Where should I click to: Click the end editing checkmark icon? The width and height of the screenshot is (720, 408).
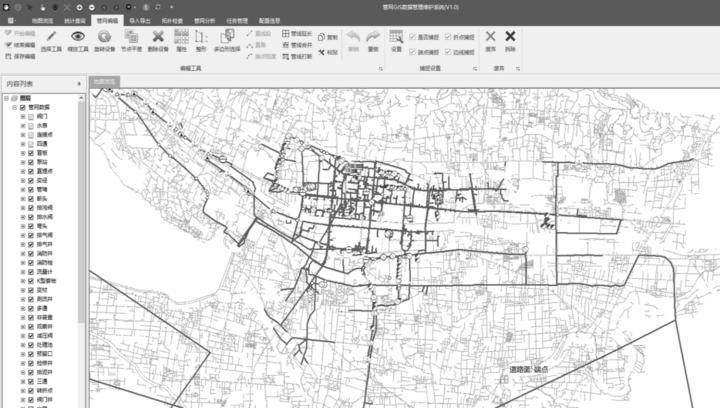point(8,45)
